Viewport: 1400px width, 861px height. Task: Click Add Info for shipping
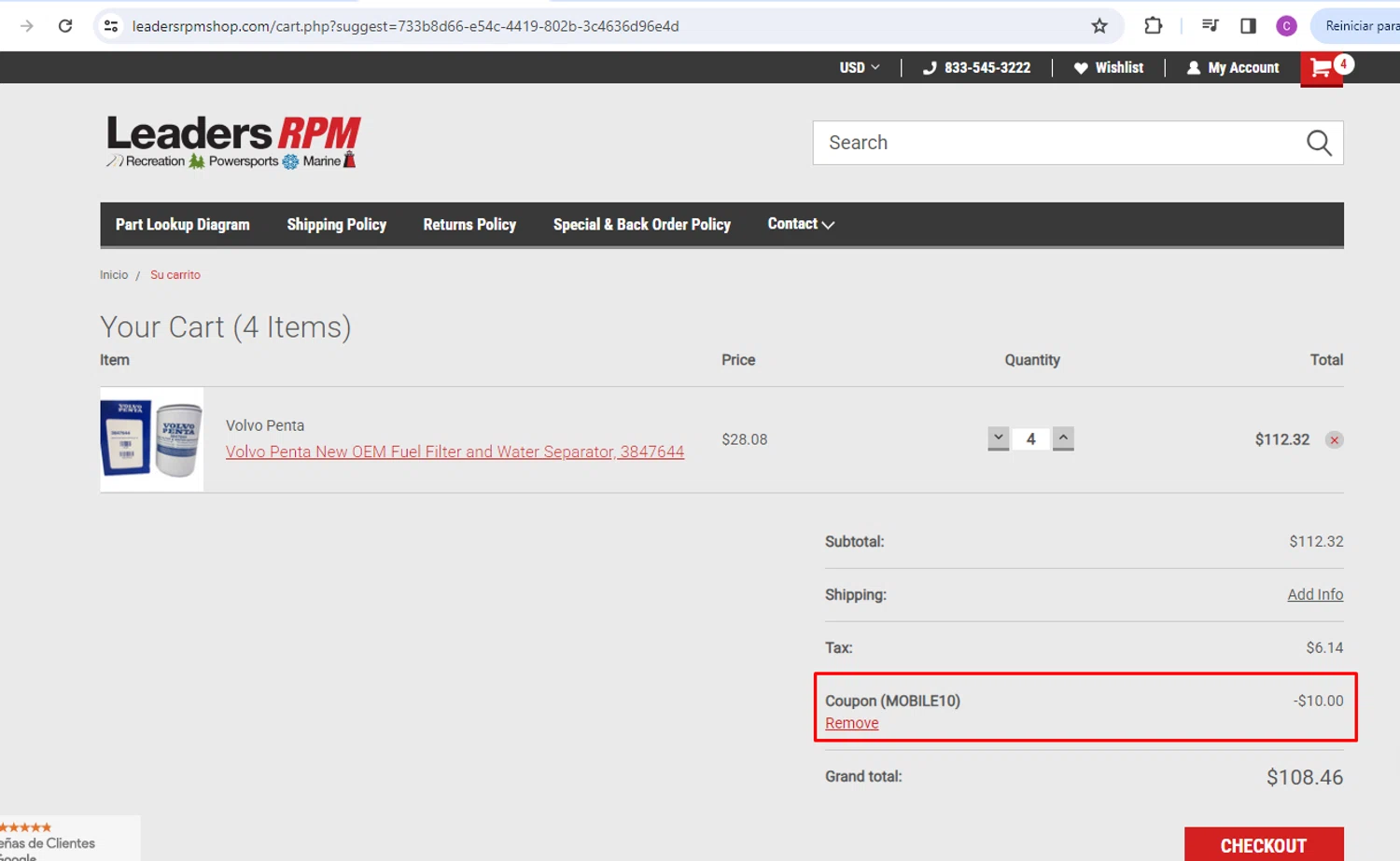(x=1315, y=594)
